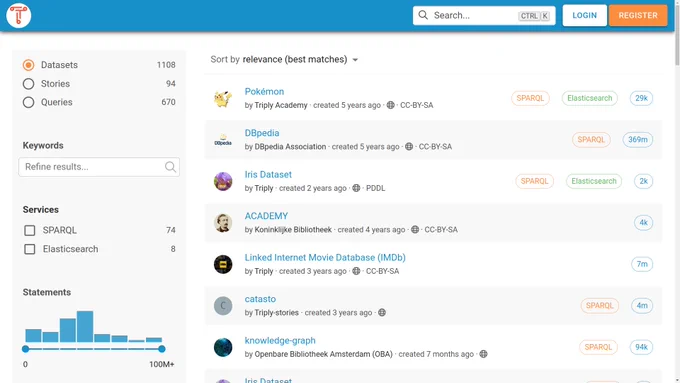Click the Elasticsearch tag on first Iris Dataset row

594,181
